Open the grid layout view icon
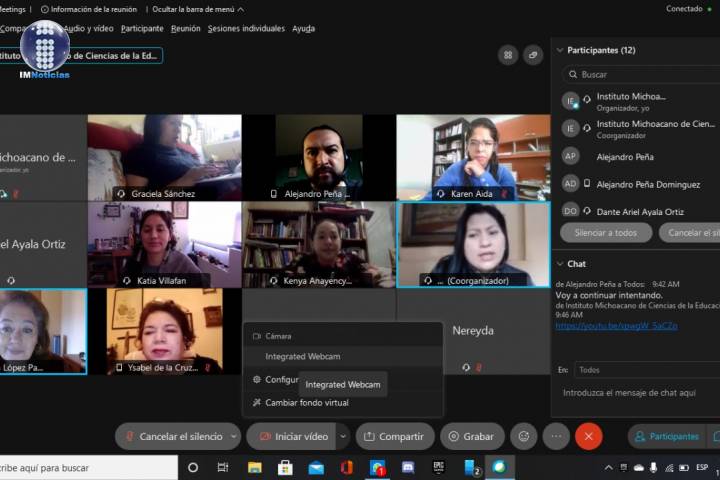This screenshot has height=480, width=720. (507, 55)
